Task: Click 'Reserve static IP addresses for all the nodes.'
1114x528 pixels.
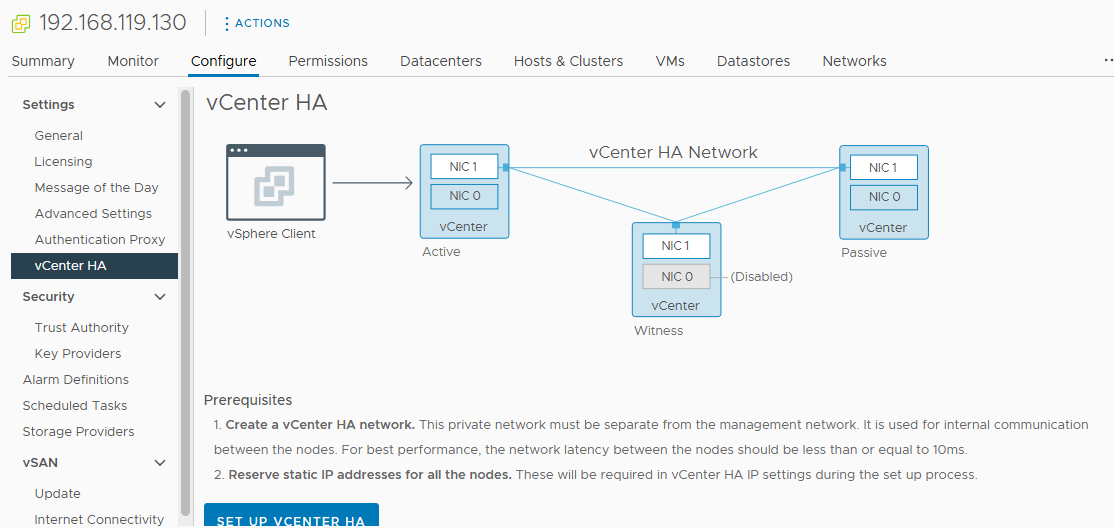Action: [x=370, y=475]
